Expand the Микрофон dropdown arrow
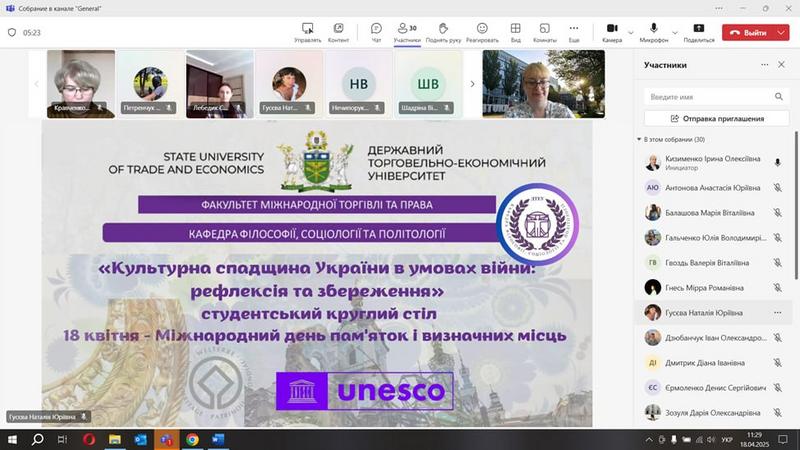This screenshot has height=450, width=800. pyautogui.click(x=674, y=33)
